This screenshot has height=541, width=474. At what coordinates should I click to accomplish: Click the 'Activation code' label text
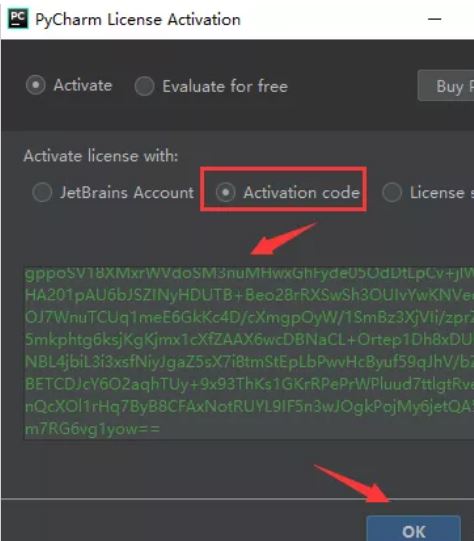[x=302, y=192]
